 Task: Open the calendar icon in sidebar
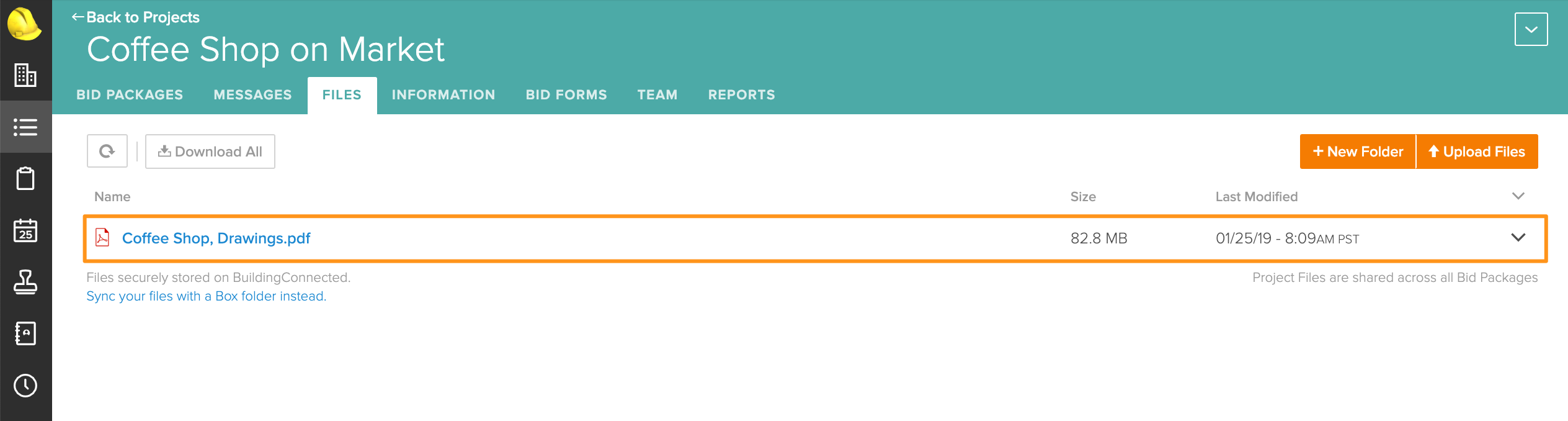pyautogui.click(x=25, y=230)
